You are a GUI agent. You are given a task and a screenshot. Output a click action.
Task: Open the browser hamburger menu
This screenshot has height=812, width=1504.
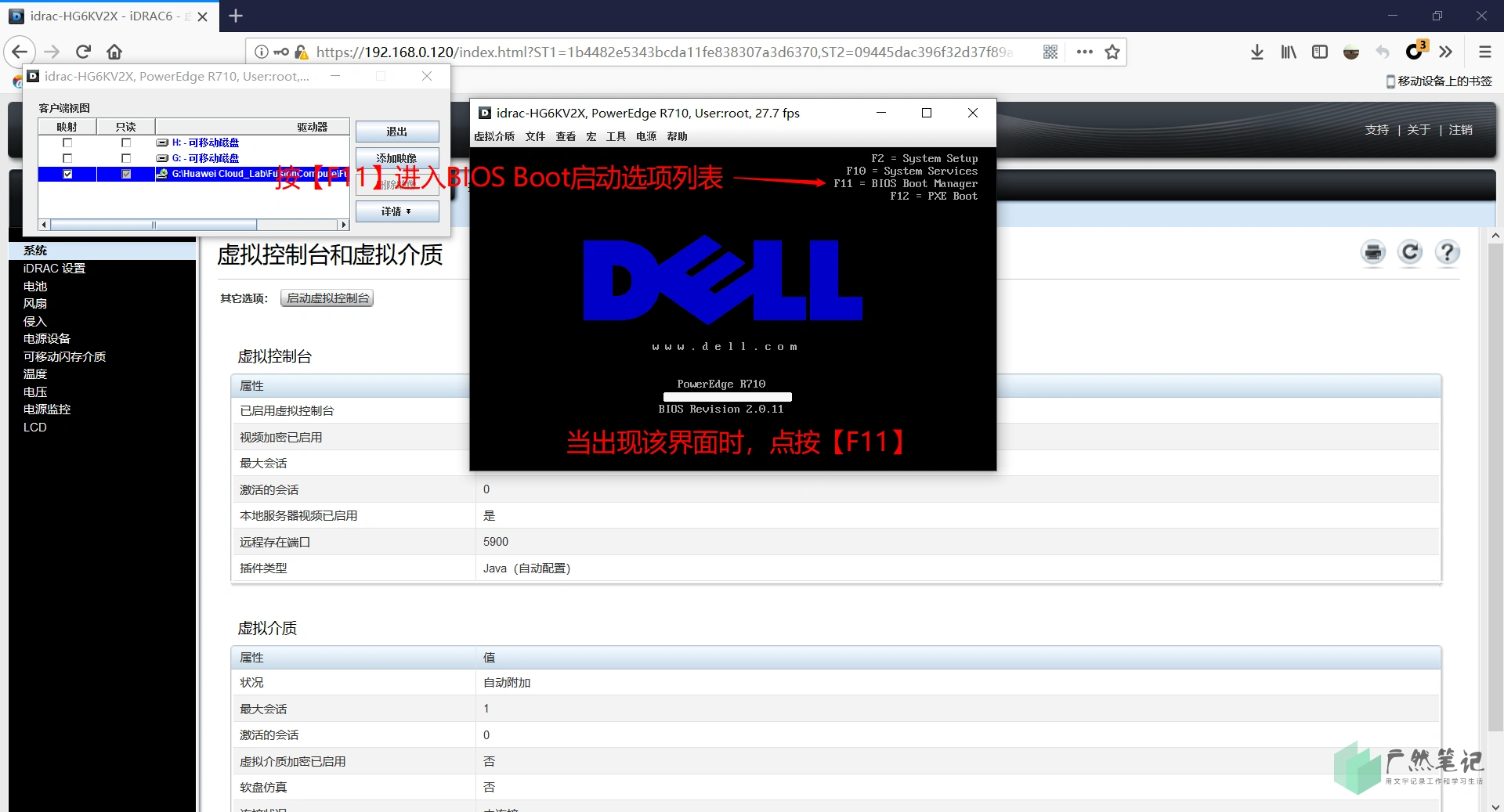click(1484, 52)
